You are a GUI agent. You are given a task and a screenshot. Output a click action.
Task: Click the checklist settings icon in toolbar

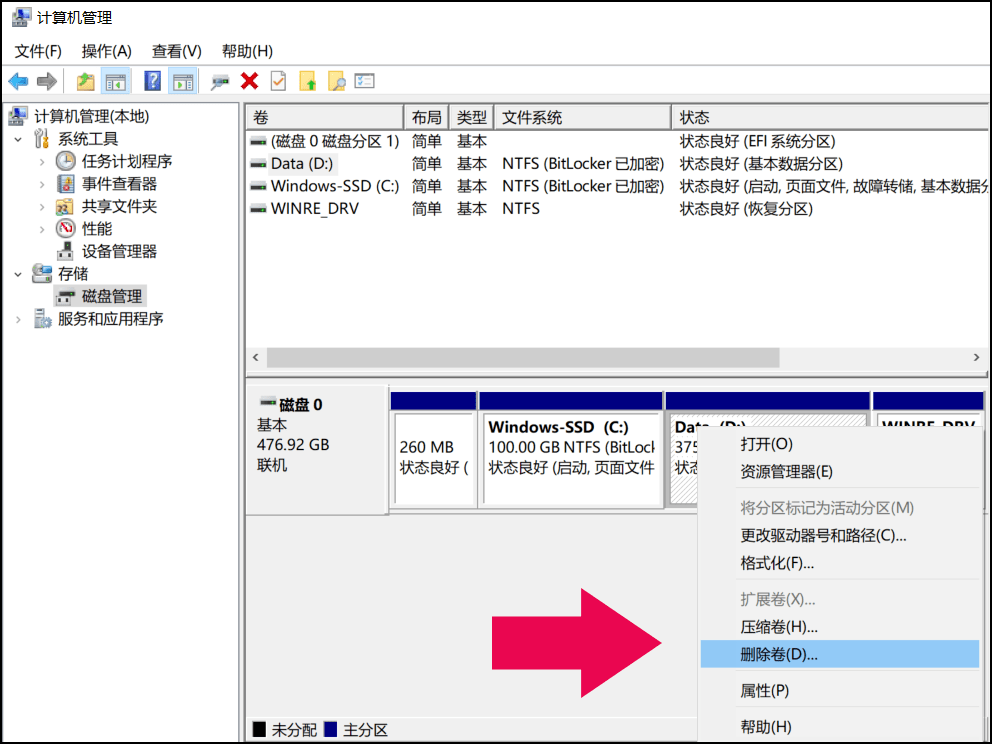click(365, 82)
